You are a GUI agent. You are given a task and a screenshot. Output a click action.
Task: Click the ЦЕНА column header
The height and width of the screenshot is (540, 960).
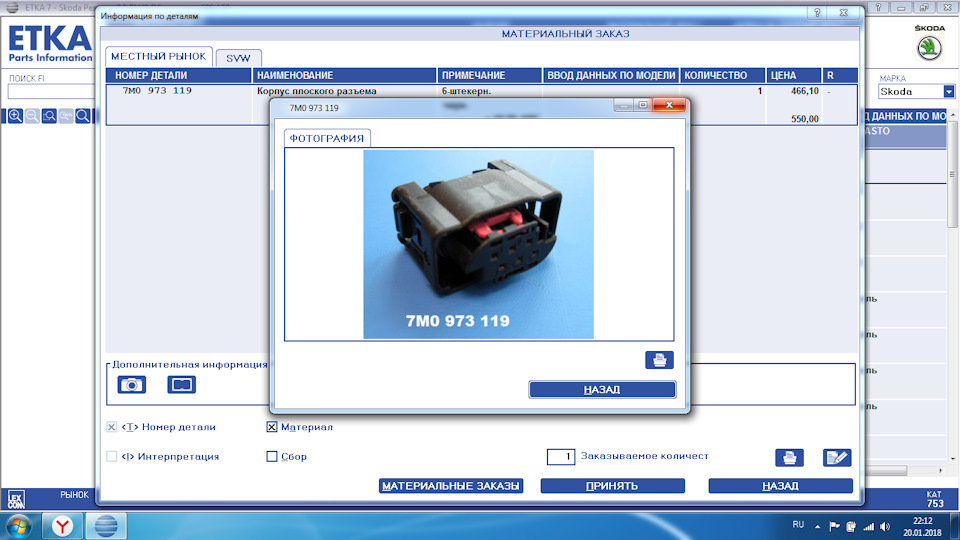pos(793,75)
